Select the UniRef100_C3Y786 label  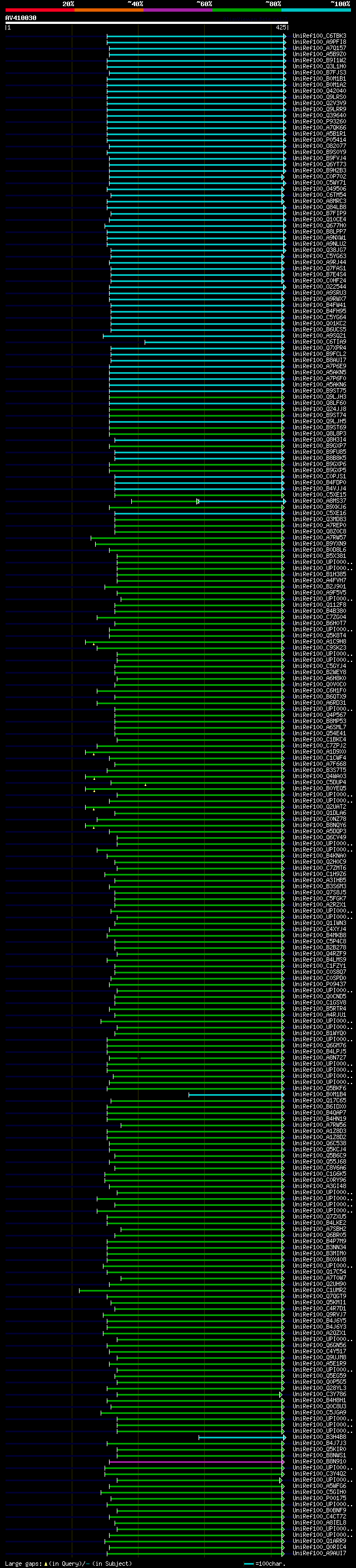point(319,1394)
